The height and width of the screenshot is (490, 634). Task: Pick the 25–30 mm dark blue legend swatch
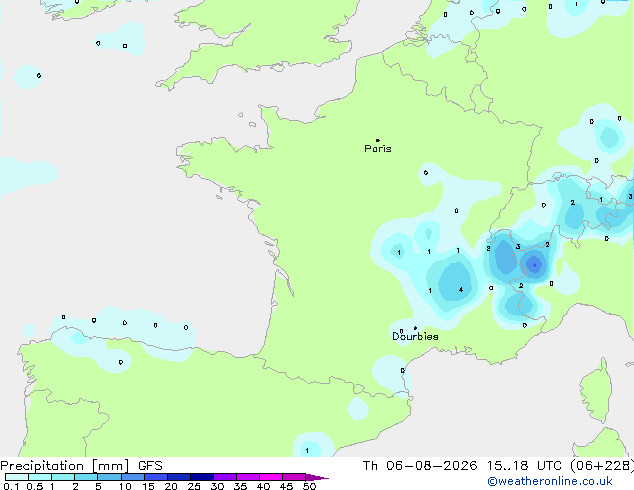tap(202, 477)
